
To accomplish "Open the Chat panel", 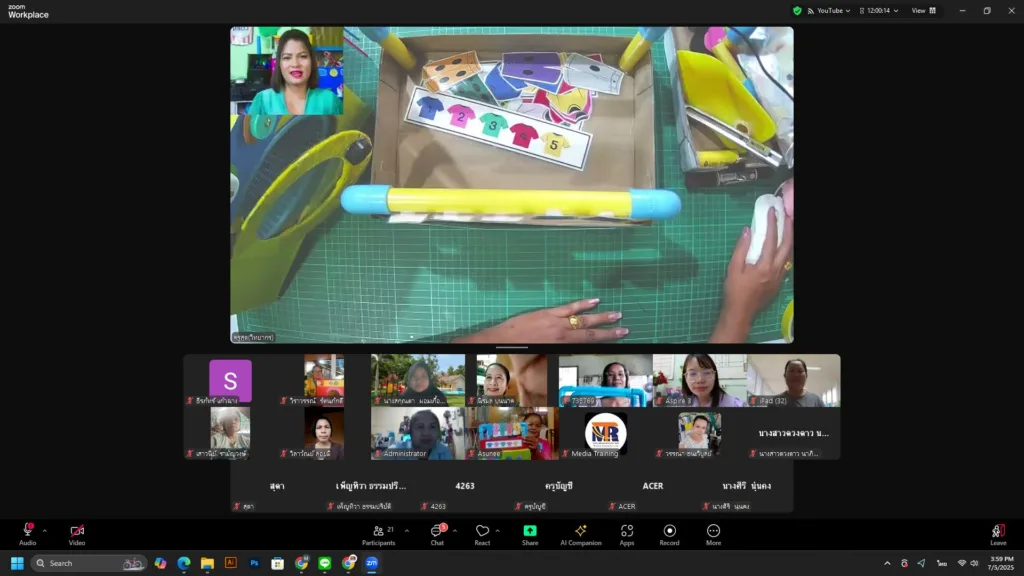I will [437, 533].
